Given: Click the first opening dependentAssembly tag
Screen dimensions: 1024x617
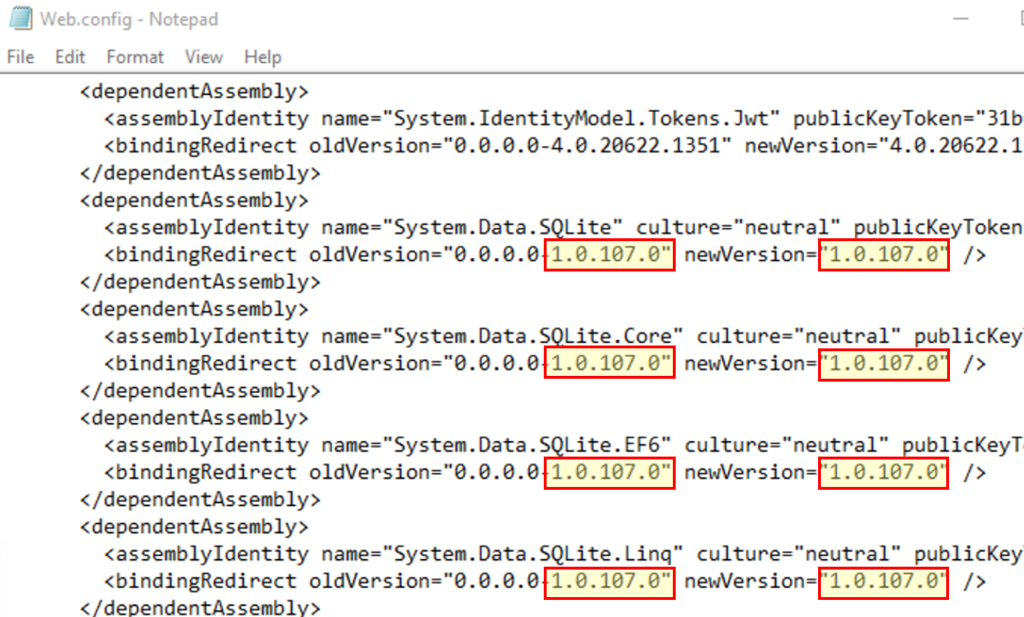Looking at the screenshot, I should 195,92.
